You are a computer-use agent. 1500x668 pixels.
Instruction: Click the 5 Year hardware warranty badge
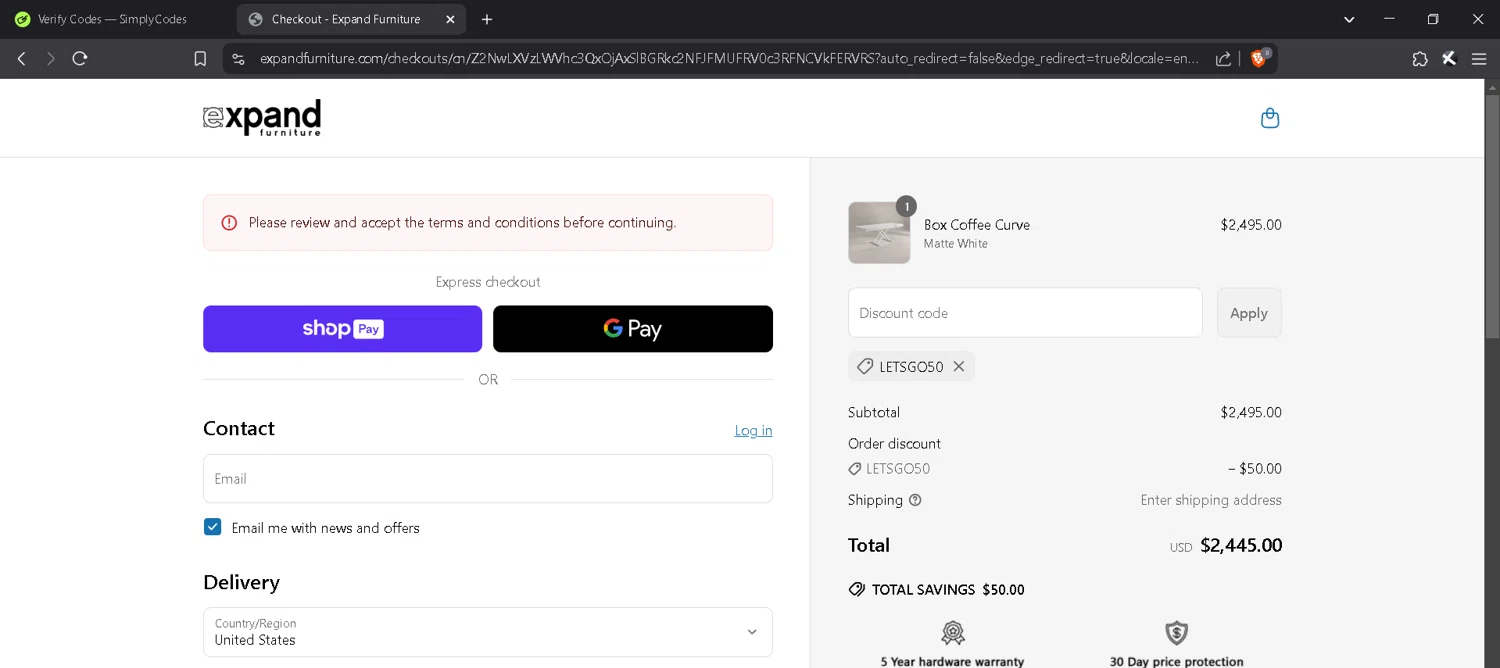[952, 644]
